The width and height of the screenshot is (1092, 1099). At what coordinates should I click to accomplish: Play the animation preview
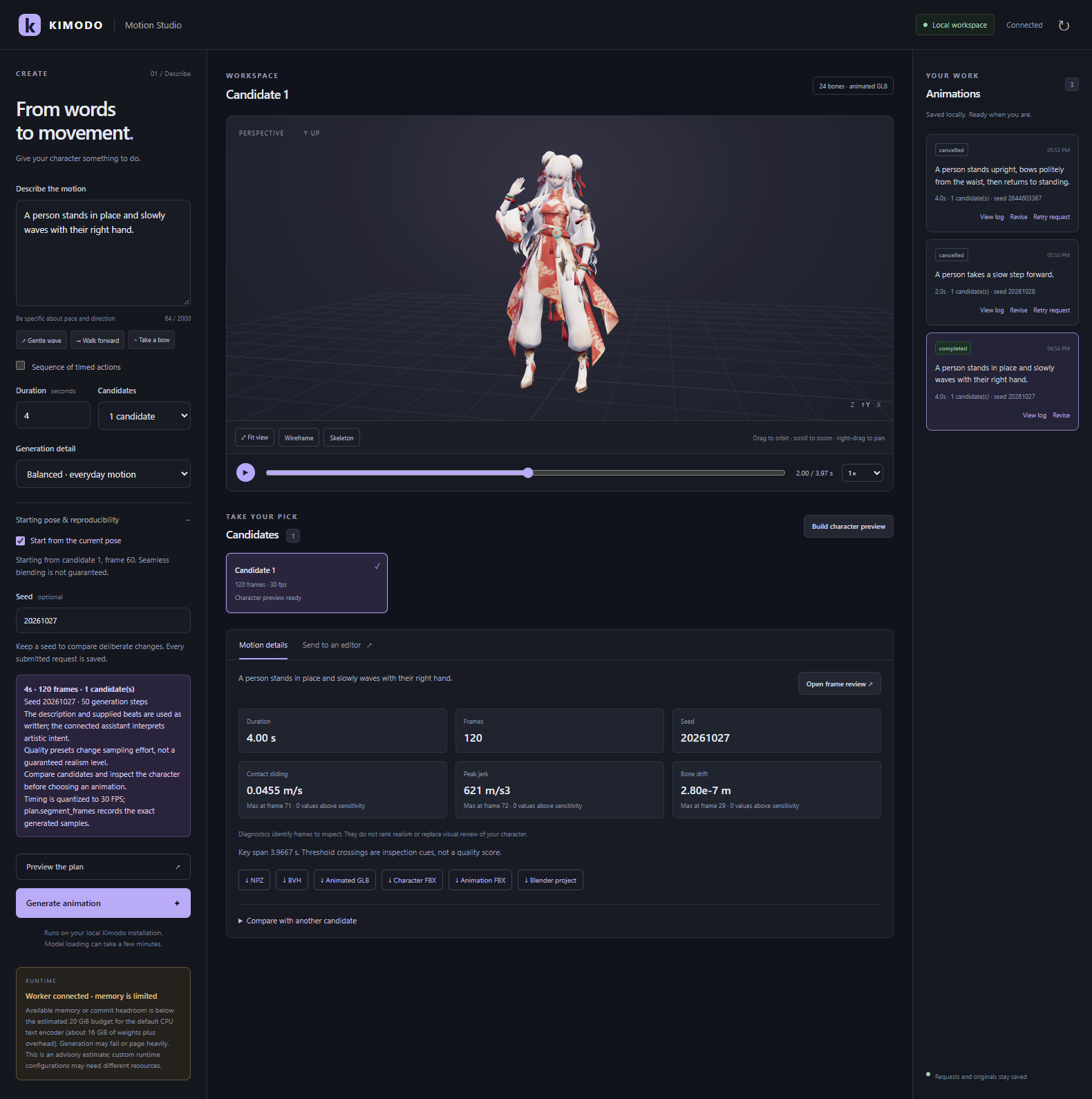245,473
